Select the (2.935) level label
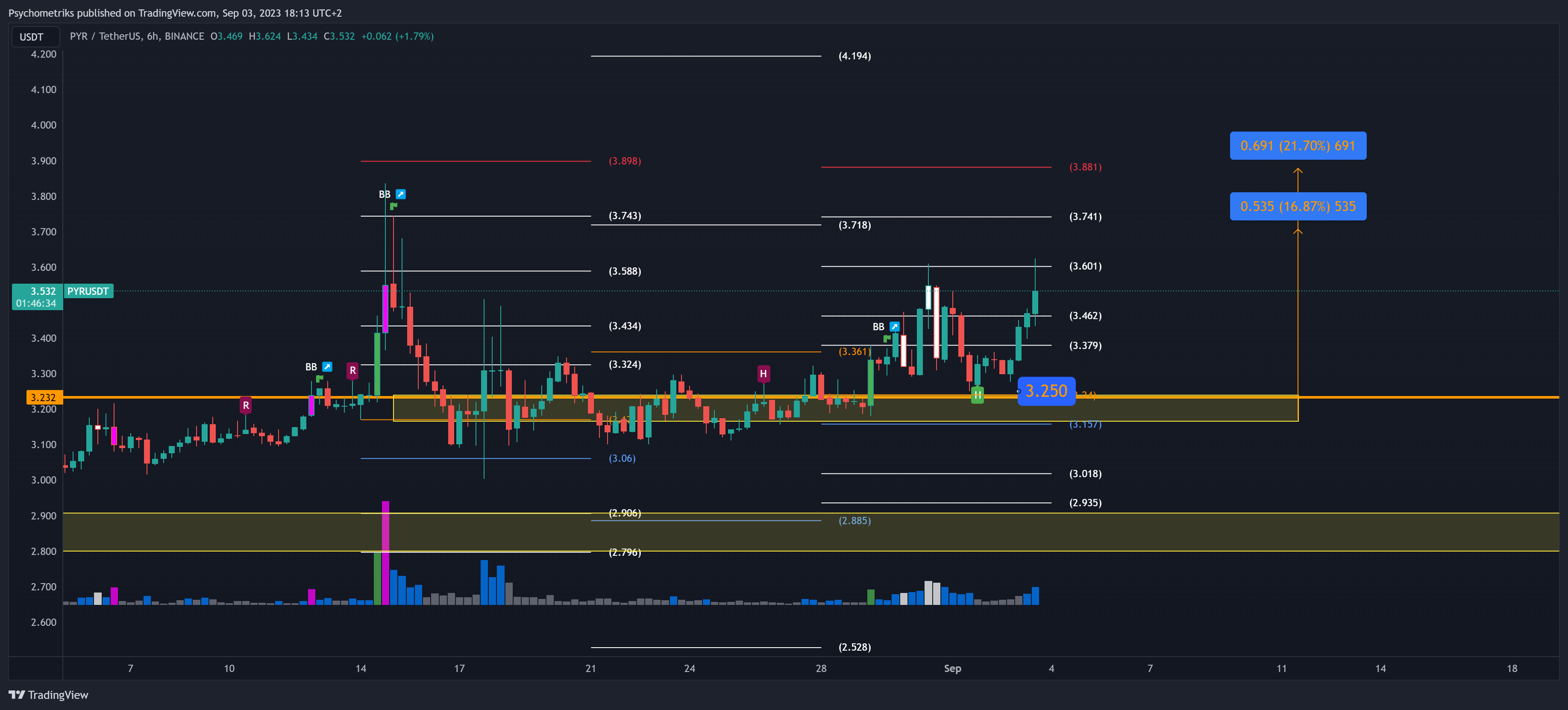Screen dimensions: 1568x710 point(1085,503)
